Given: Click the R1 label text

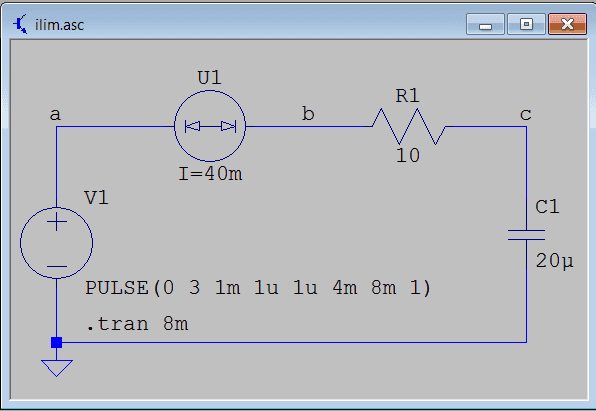Looking at the screenshot, I should pos(407,95).
